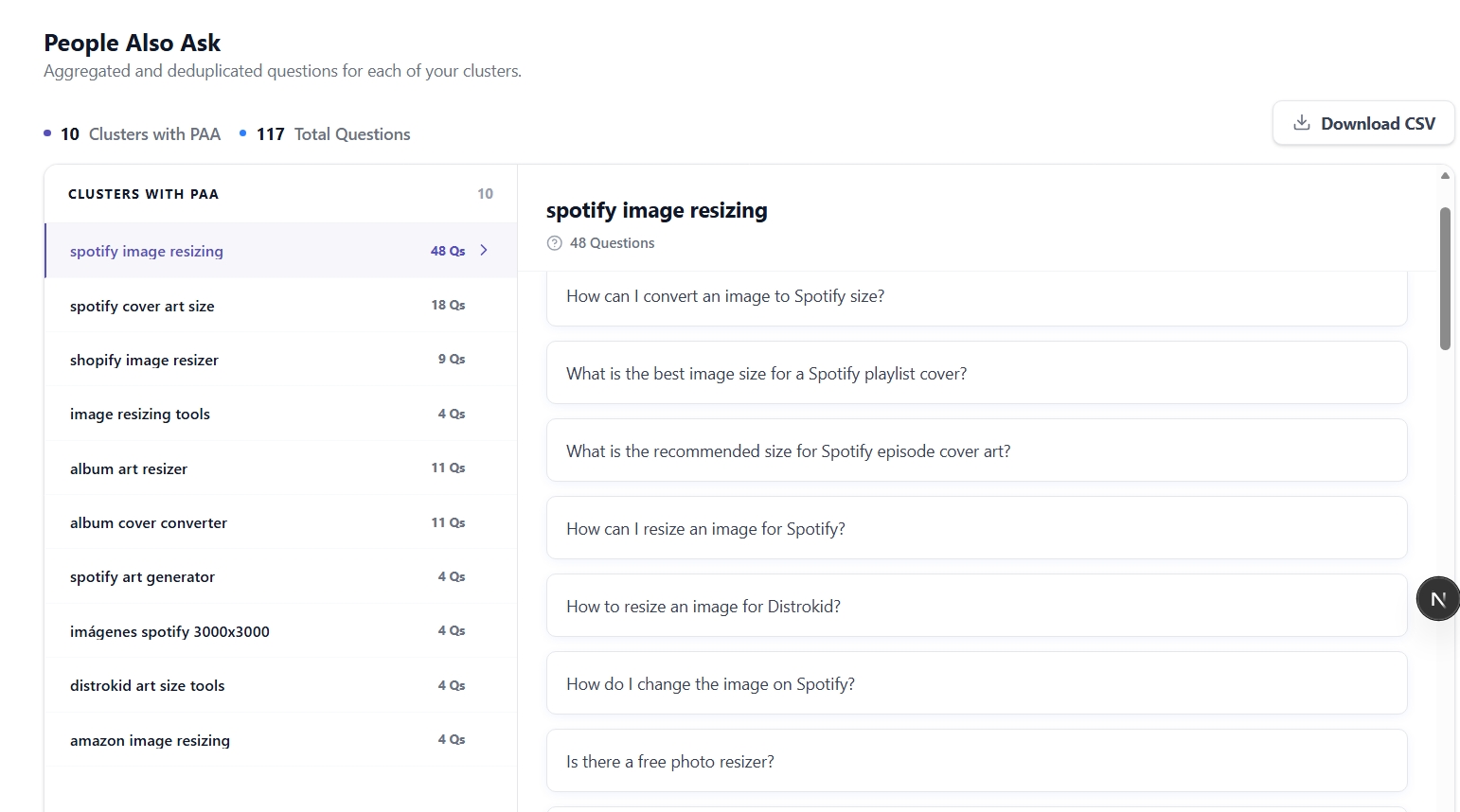Open the album cover converter cluster

point(280,522)
